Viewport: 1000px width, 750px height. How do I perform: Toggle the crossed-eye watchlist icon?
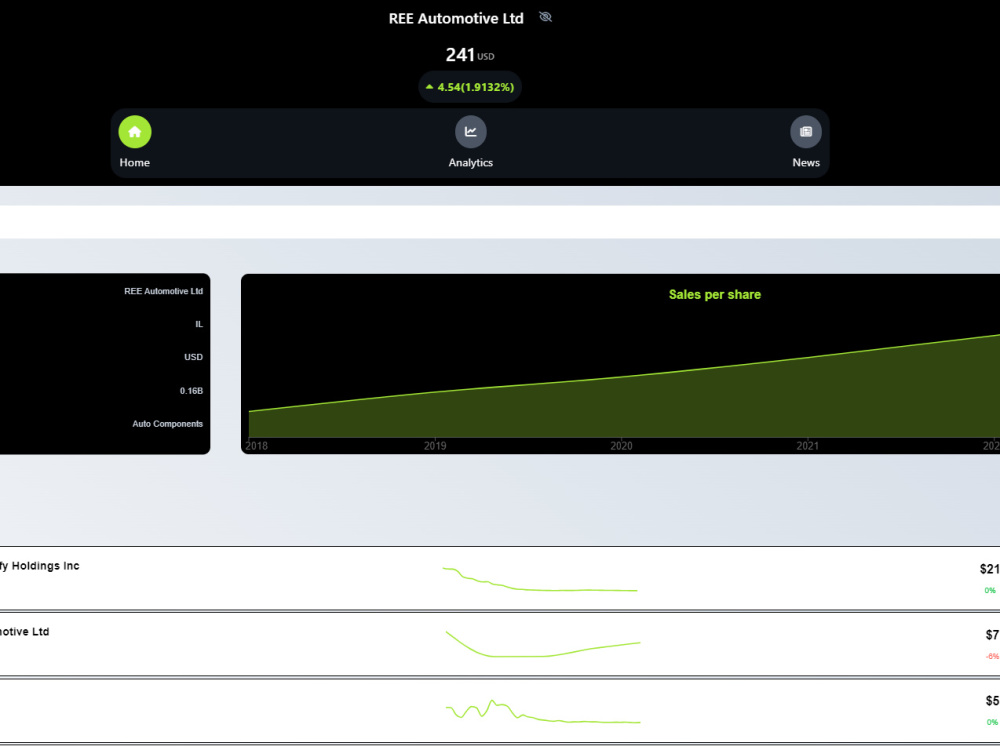click(545, 17)
